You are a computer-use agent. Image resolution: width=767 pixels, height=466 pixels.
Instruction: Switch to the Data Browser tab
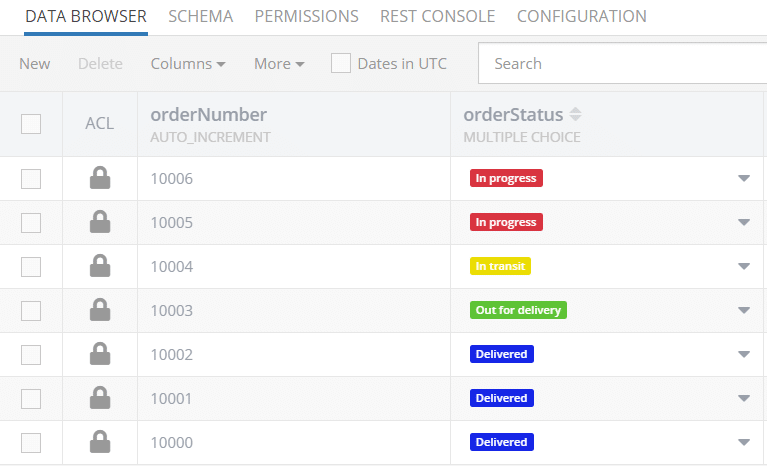pos(86,16)
